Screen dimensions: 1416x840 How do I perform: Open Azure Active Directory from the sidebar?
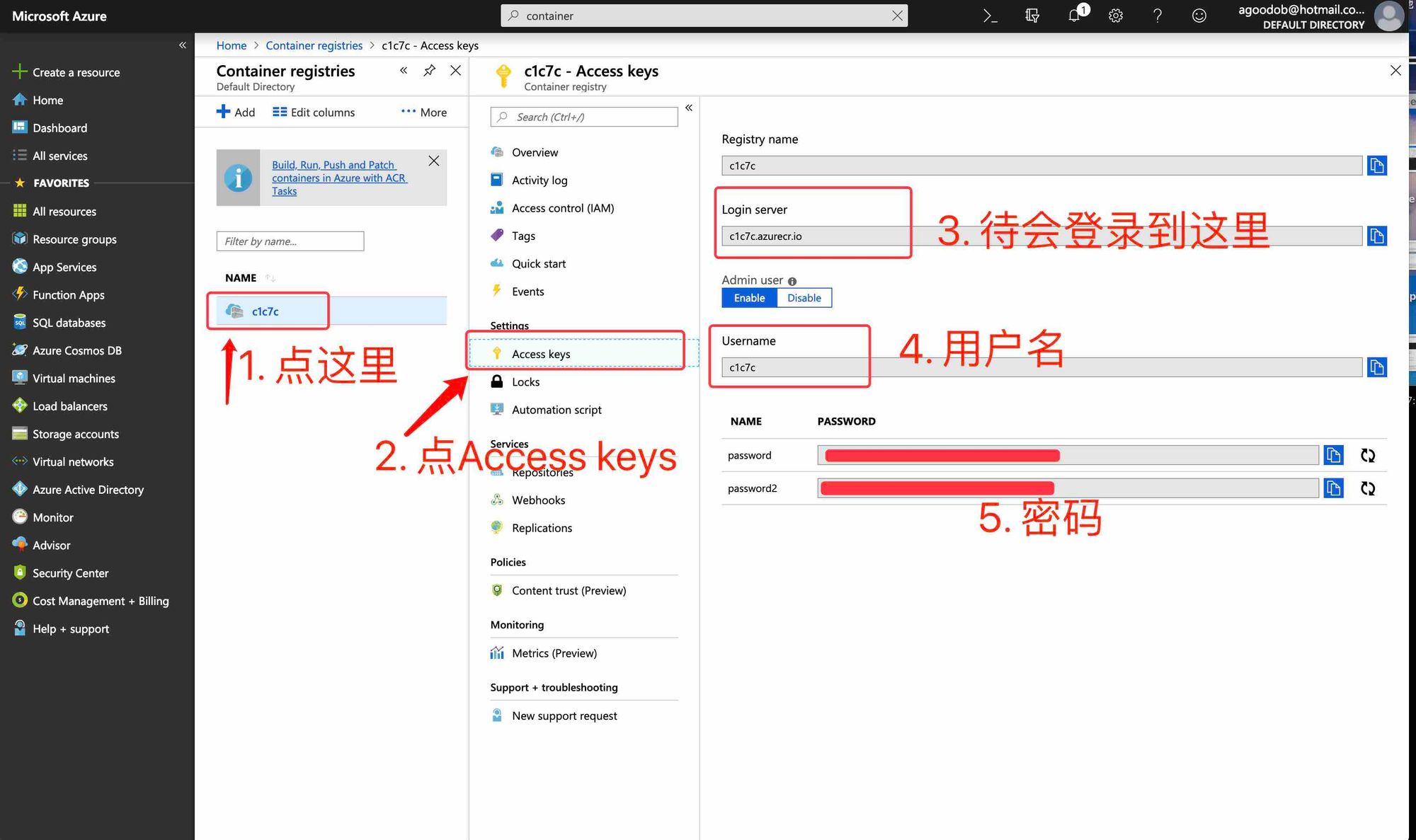[88, 489]
